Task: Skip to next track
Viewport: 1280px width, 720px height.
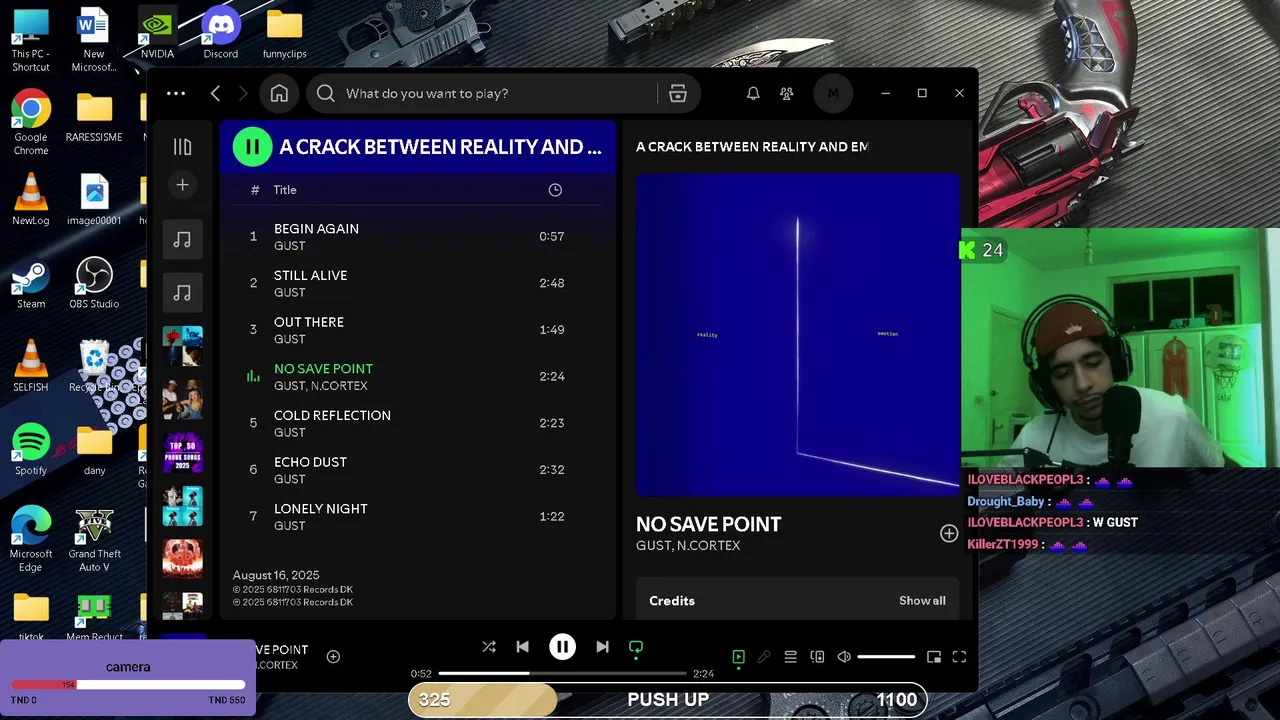Action: 602,647
